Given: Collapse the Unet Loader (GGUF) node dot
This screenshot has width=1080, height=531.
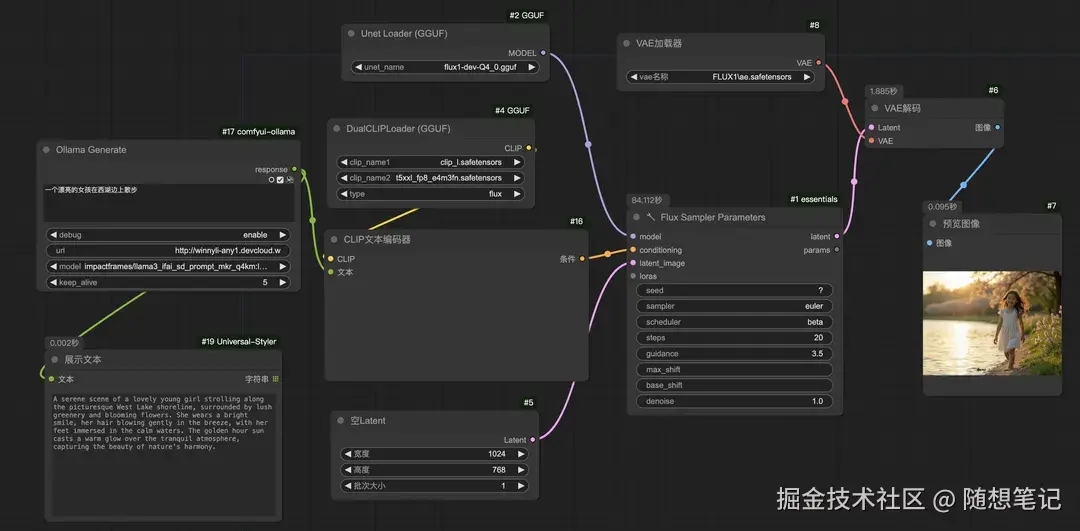Looking at the screenshot, I should click(351, 33).
